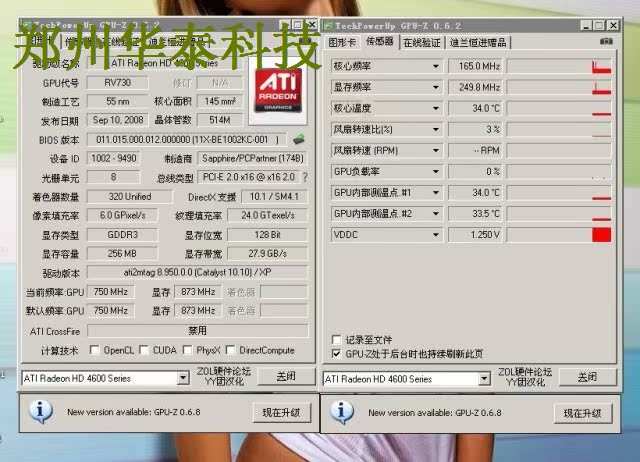Click camera screenshot icon in right window
Viewport: 640px width, 462px height.
[x=607, y=41]
